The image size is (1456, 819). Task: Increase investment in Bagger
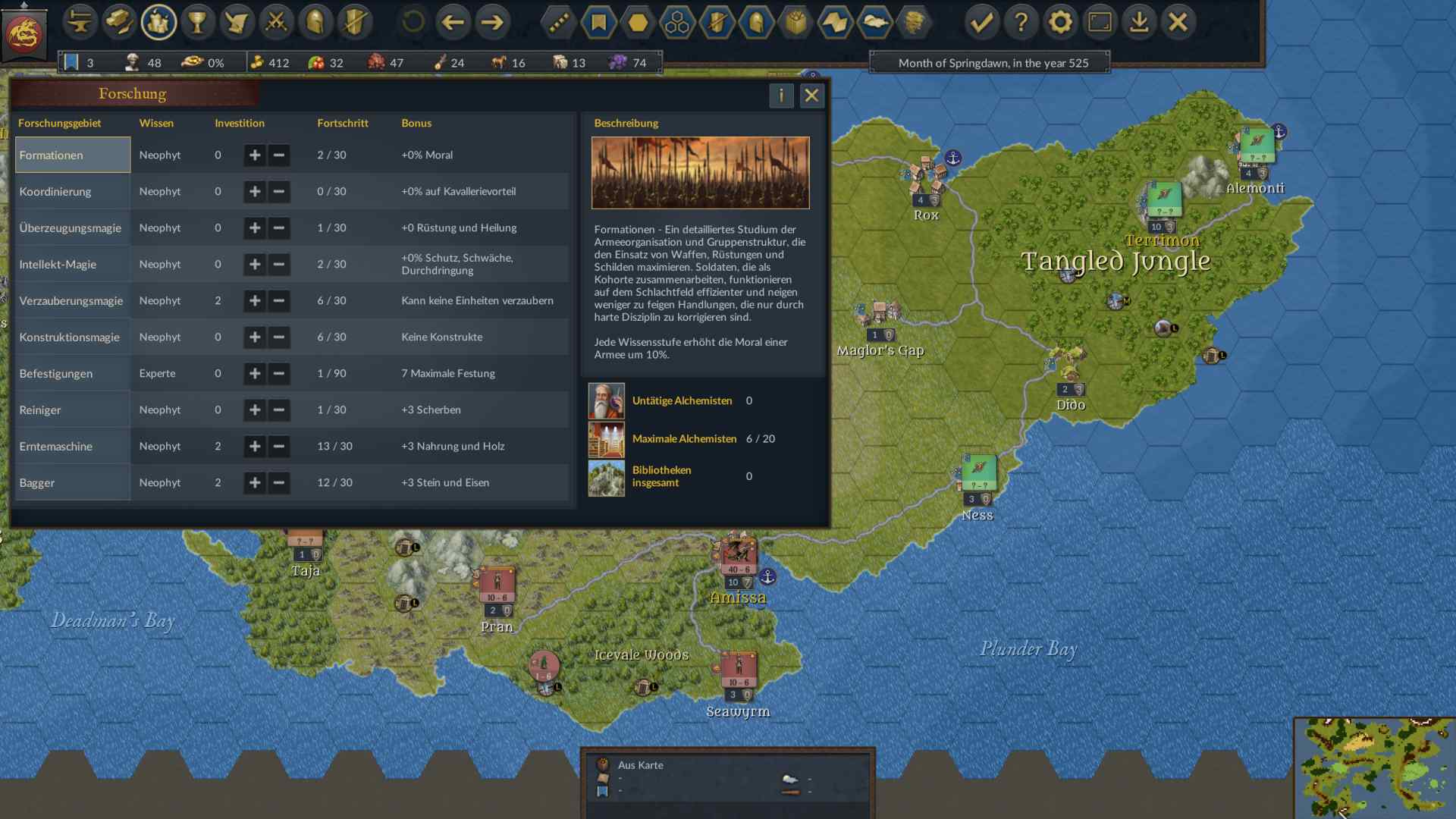[x=255, y=482]
